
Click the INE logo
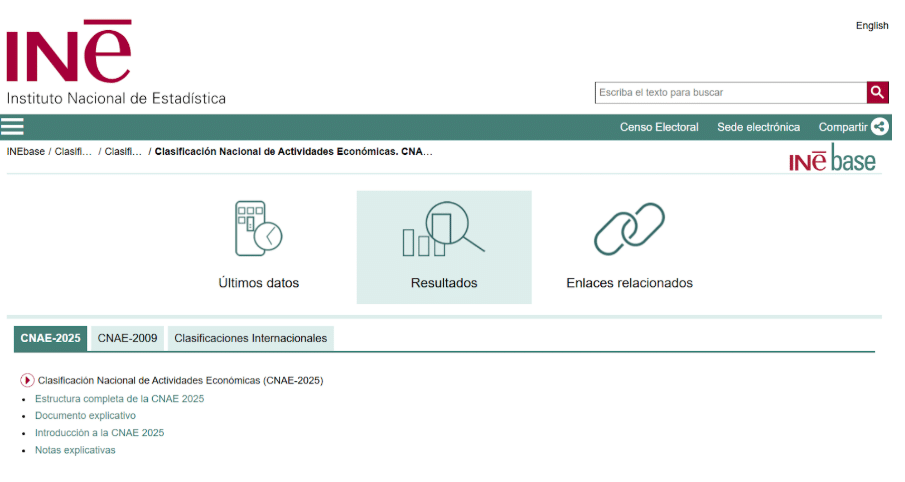[x=69, y=51]
